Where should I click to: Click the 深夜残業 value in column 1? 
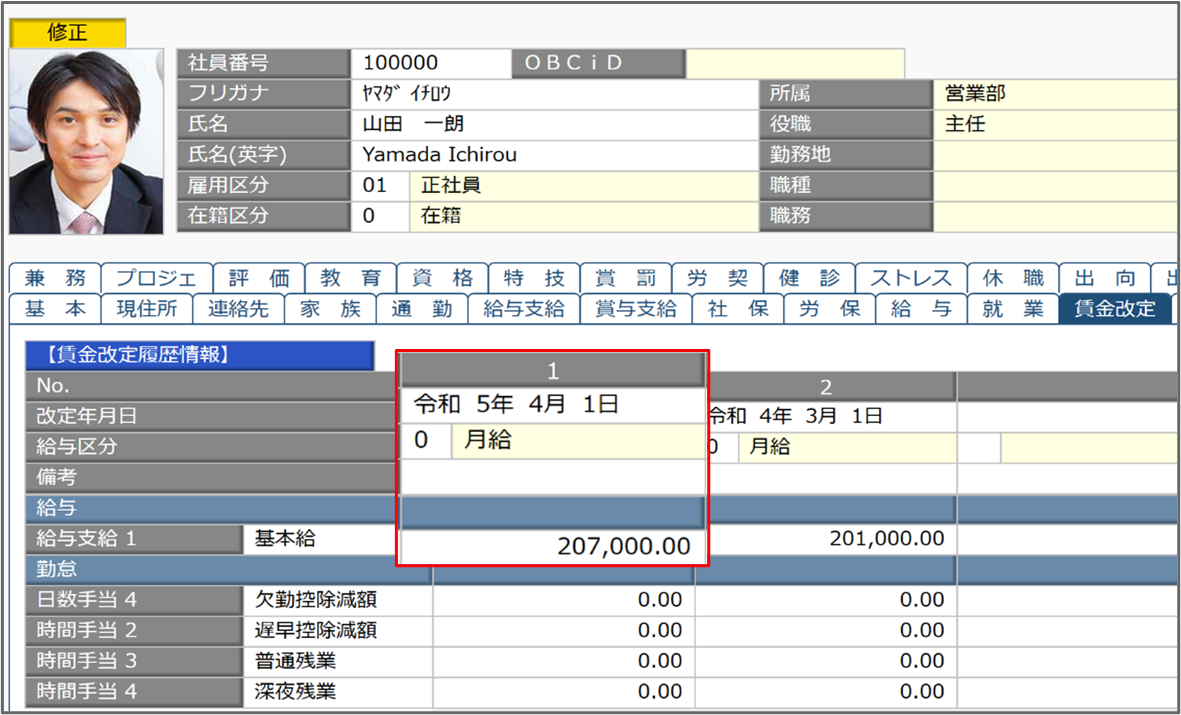tap(563, 692)
